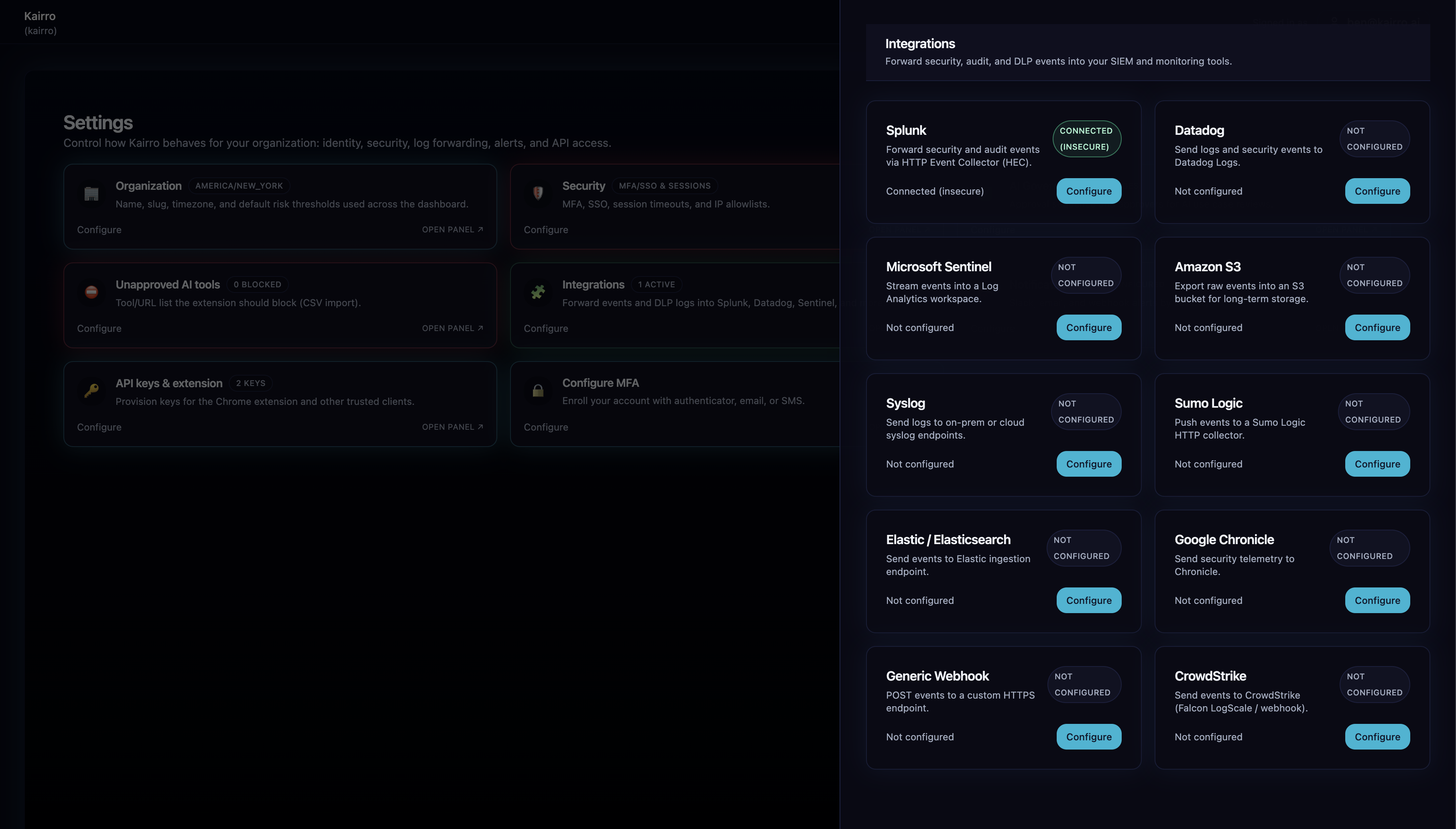The width and height of the screenshot is (1456, 829).
Task: Configure the Microsoft Sentinel integration
Action: tap(1088, 327)
